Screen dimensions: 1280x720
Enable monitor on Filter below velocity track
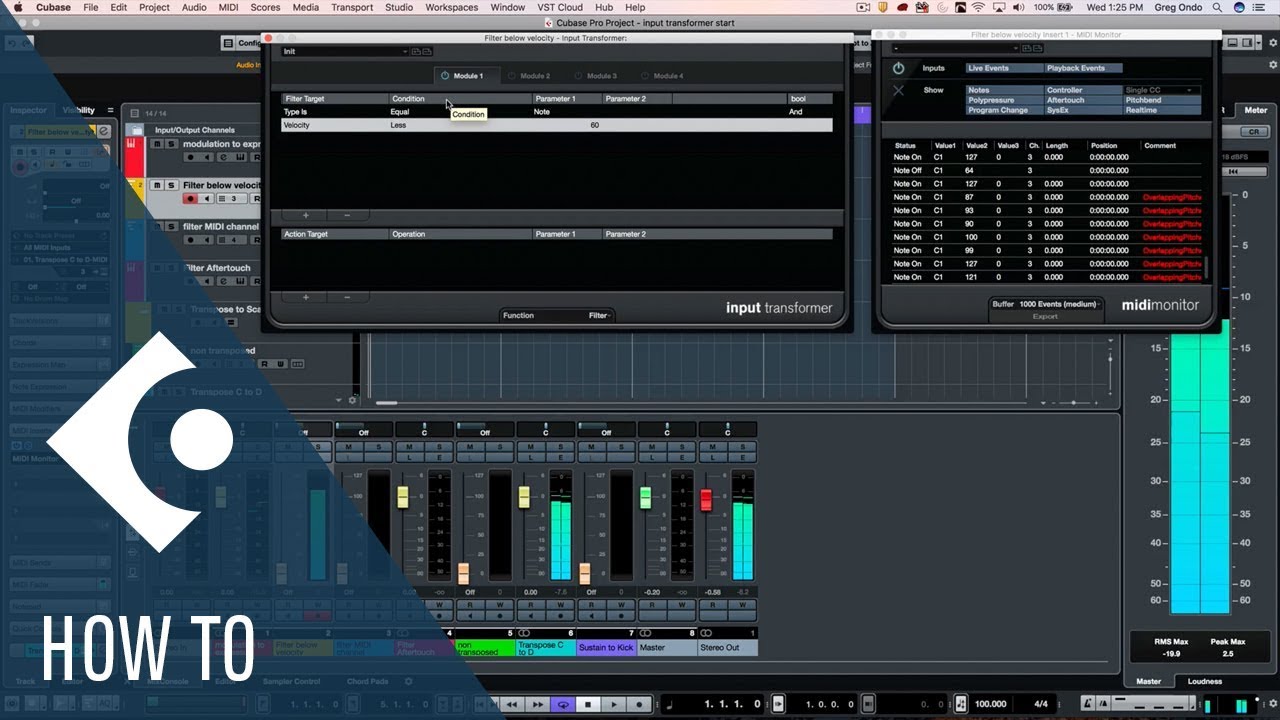205,199
